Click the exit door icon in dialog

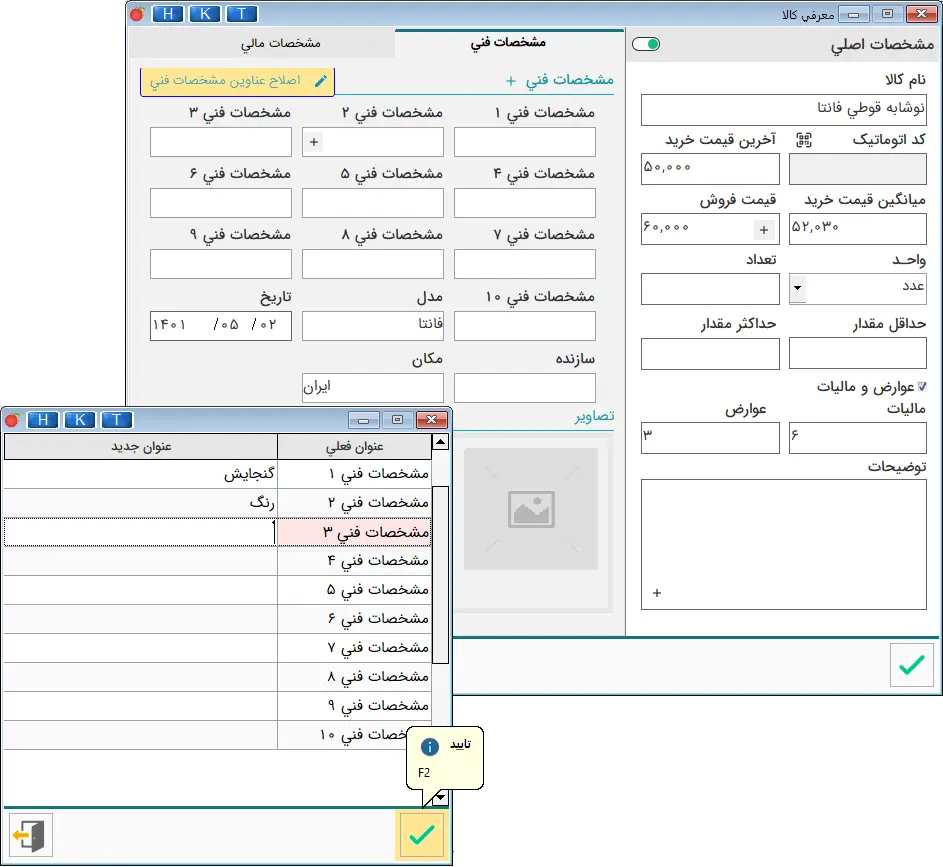coord(31,835)
